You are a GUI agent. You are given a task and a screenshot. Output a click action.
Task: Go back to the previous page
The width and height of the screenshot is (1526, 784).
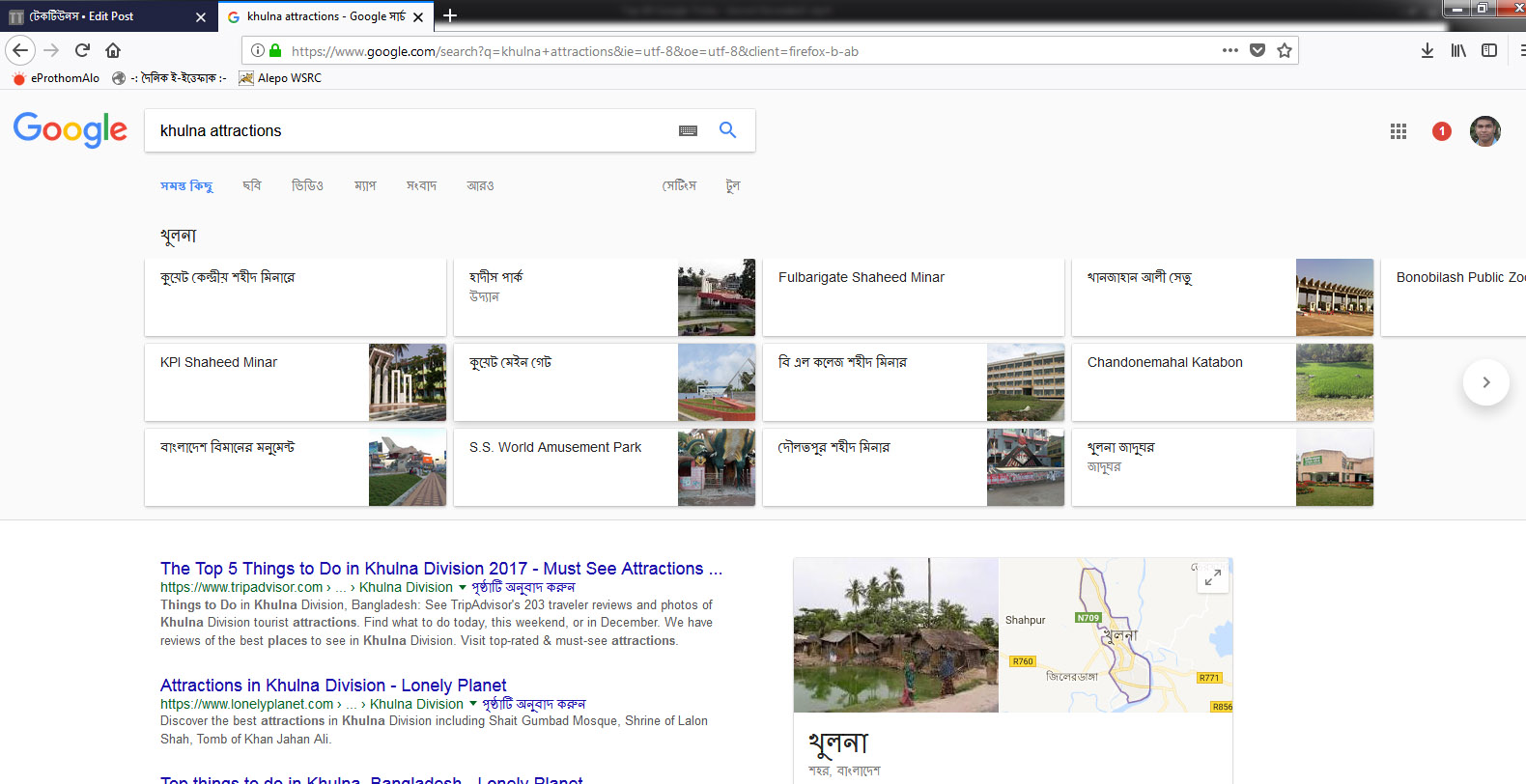point(20,50)
